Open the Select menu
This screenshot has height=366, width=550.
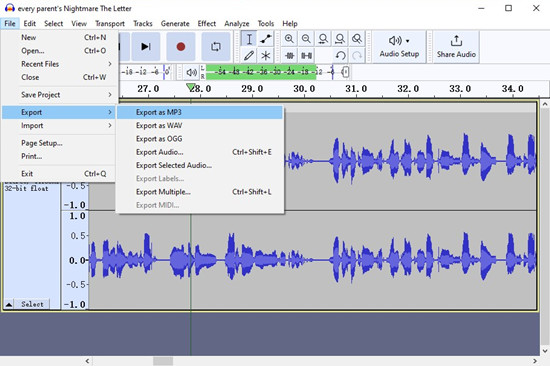53,24
